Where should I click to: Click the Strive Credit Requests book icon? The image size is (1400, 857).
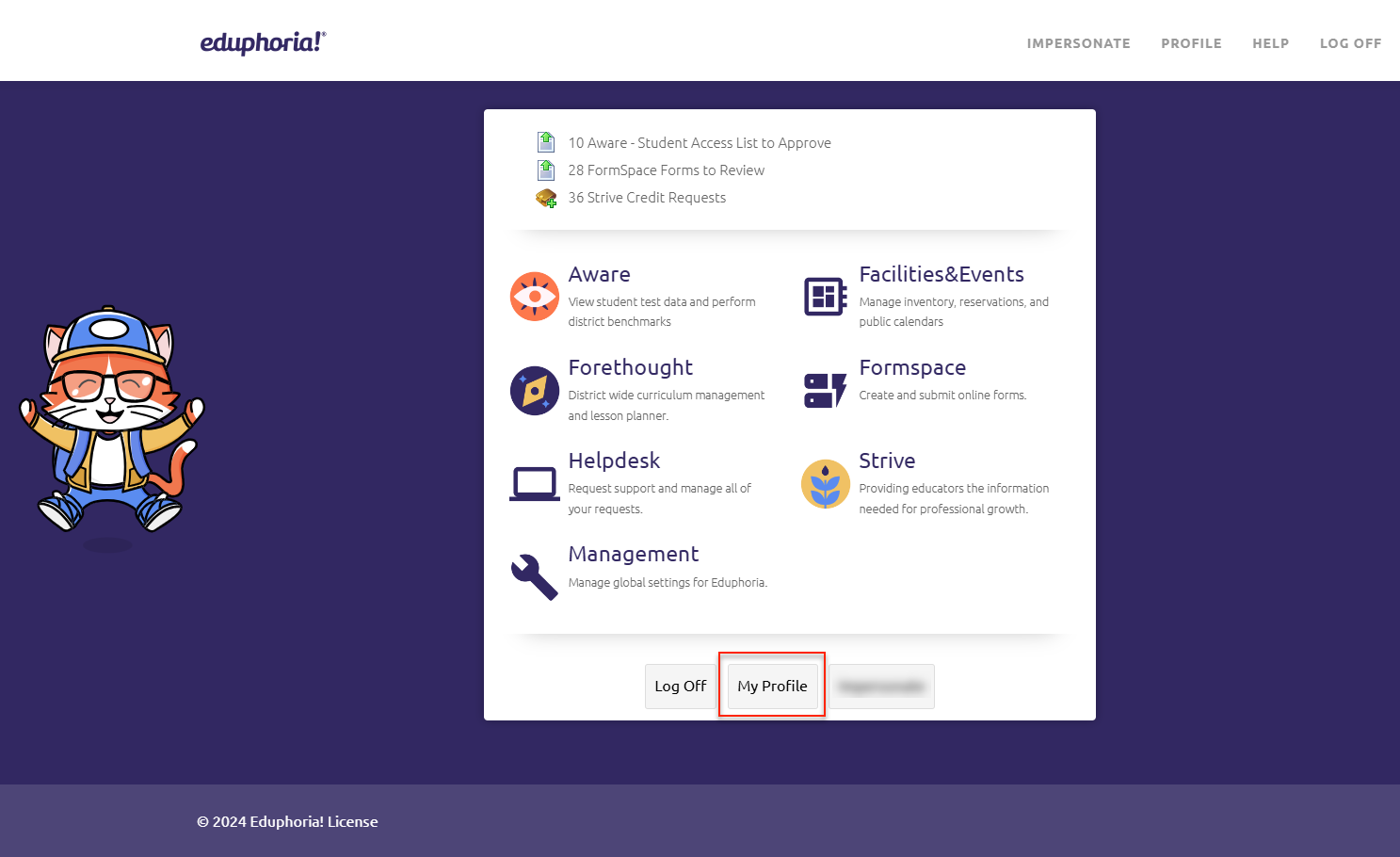click(546, 198)
